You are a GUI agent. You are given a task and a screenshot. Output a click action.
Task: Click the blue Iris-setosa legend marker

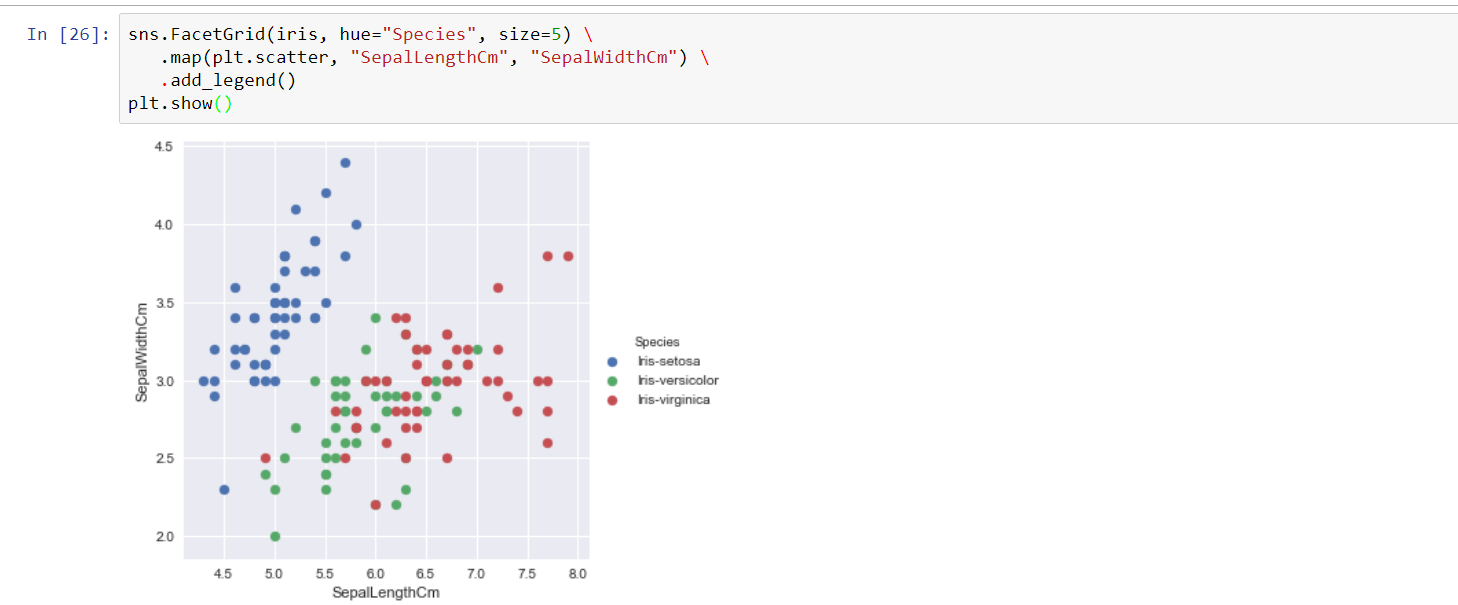(612, 361)
